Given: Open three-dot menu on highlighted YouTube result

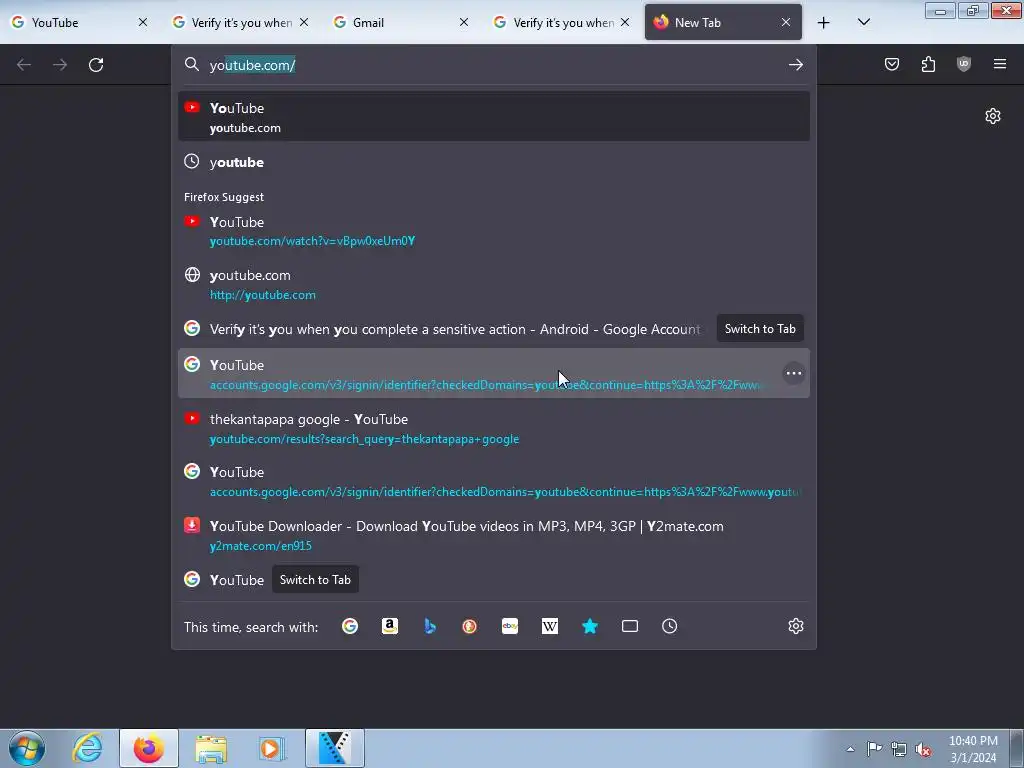Looking at the screenshot, I should pos(793,374).
